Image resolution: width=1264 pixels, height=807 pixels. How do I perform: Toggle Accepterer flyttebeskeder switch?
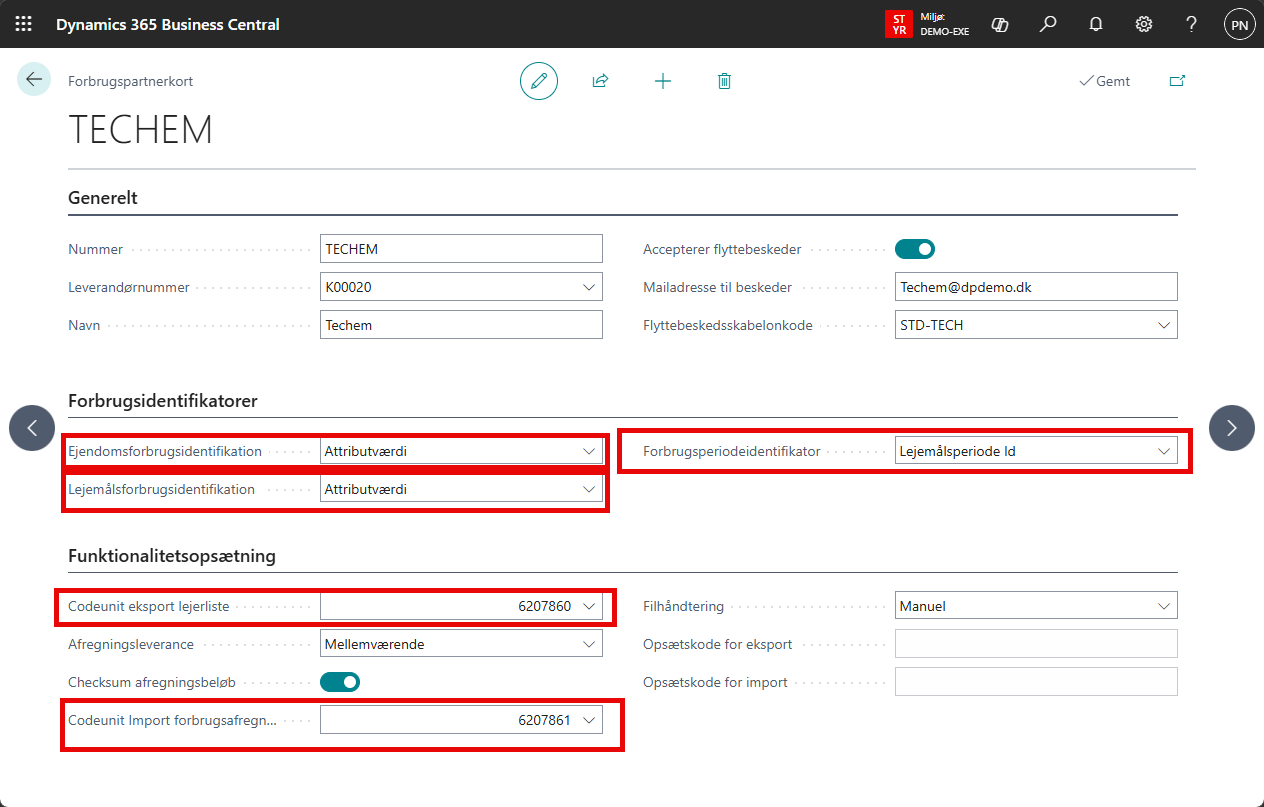pyautogui.click(x=914, y=249)
